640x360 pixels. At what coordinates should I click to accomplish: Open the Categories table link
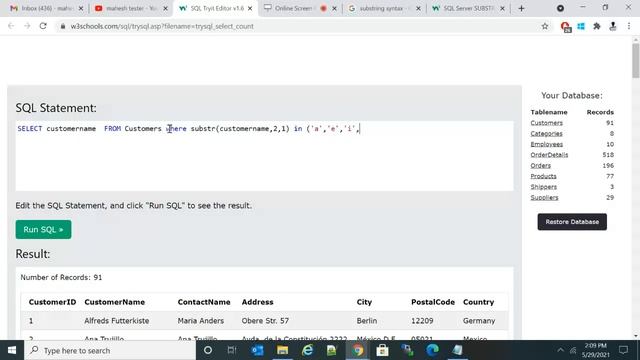tap(547, 133)
